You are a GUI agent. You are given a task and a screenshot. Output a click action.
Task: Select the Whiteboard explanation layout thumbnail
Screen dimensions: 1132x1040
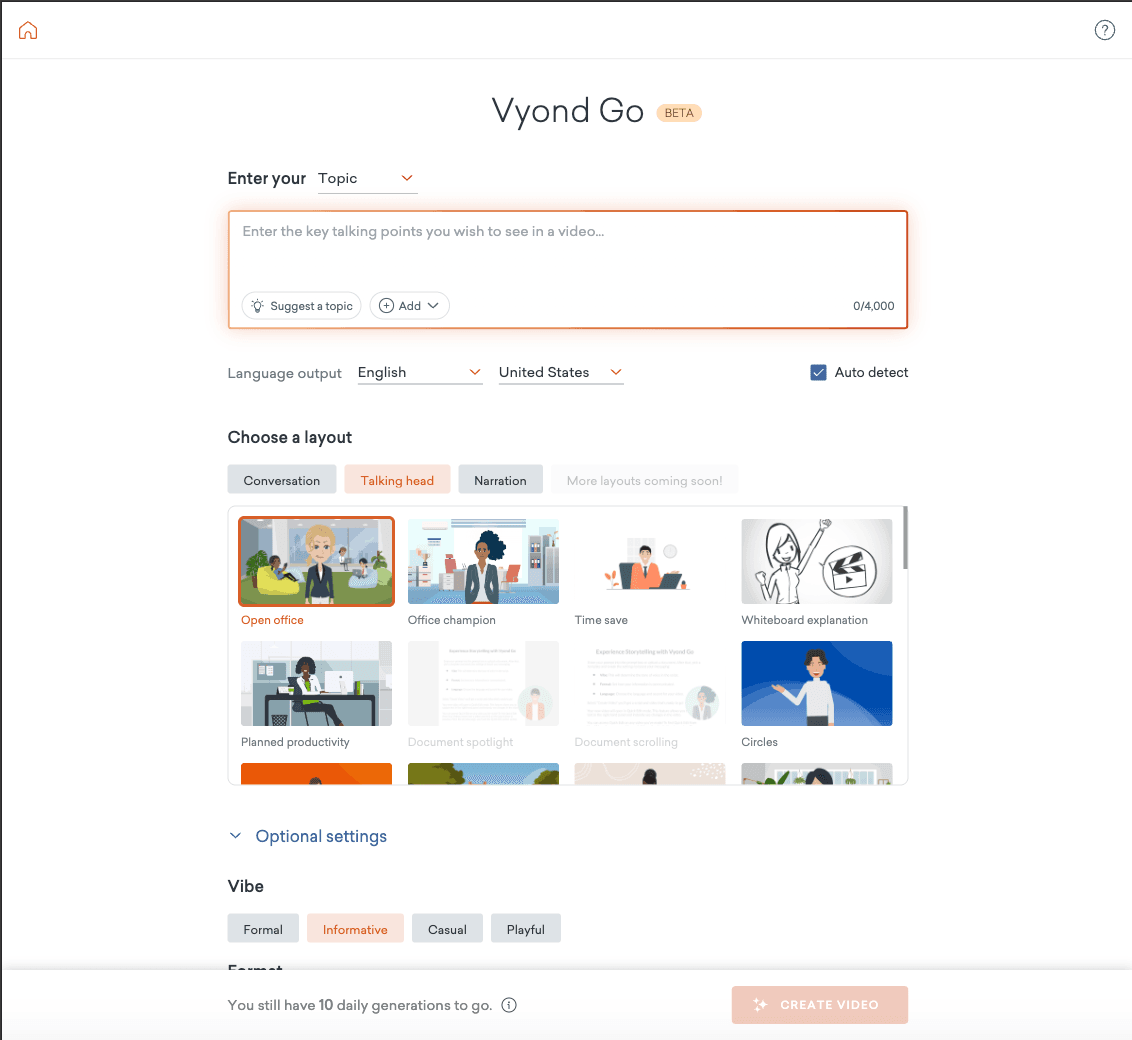(817, 561)
